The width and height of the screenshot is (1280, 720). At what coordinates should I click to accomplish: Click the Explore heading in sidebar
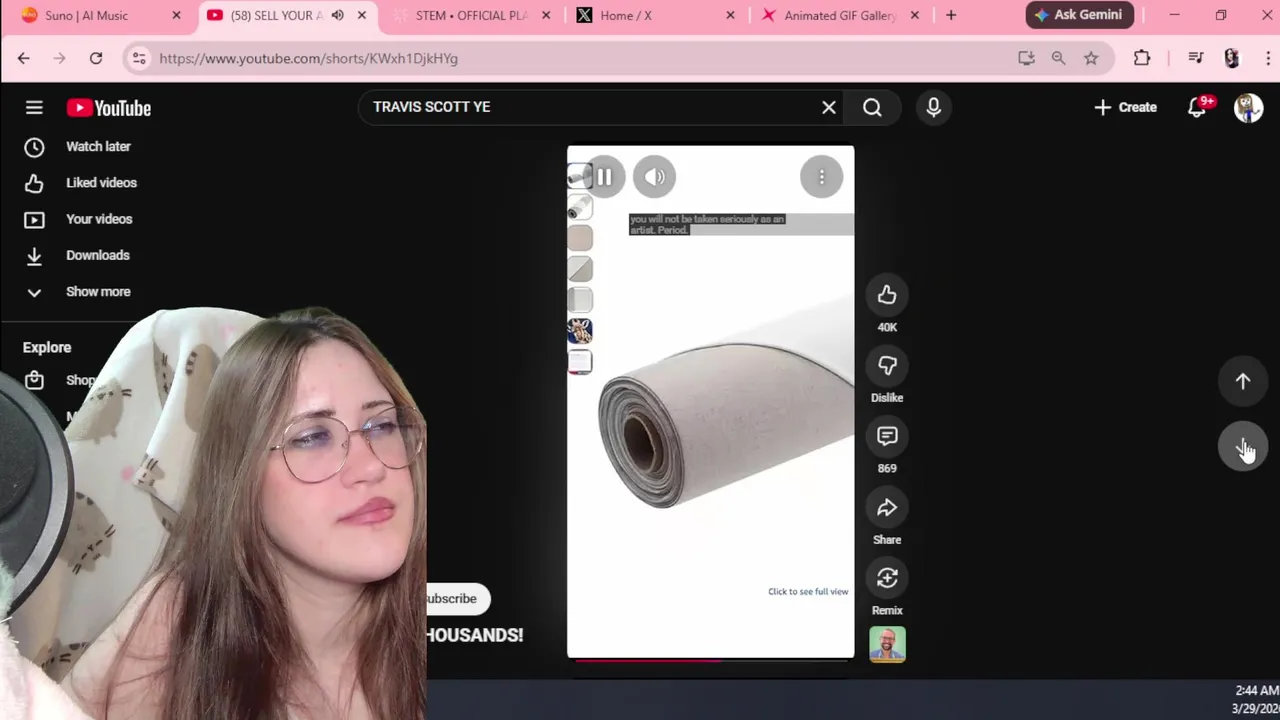pos(47,347)
